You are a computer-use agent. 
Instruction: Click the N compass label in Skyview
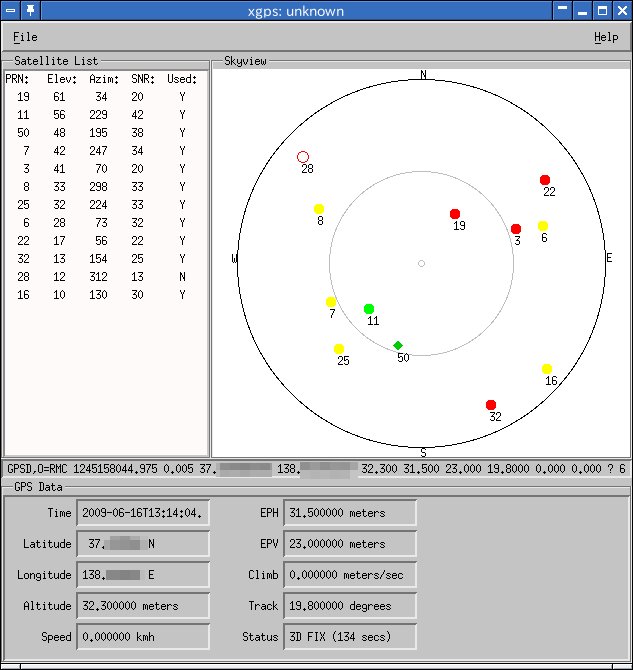pos(423,74)
